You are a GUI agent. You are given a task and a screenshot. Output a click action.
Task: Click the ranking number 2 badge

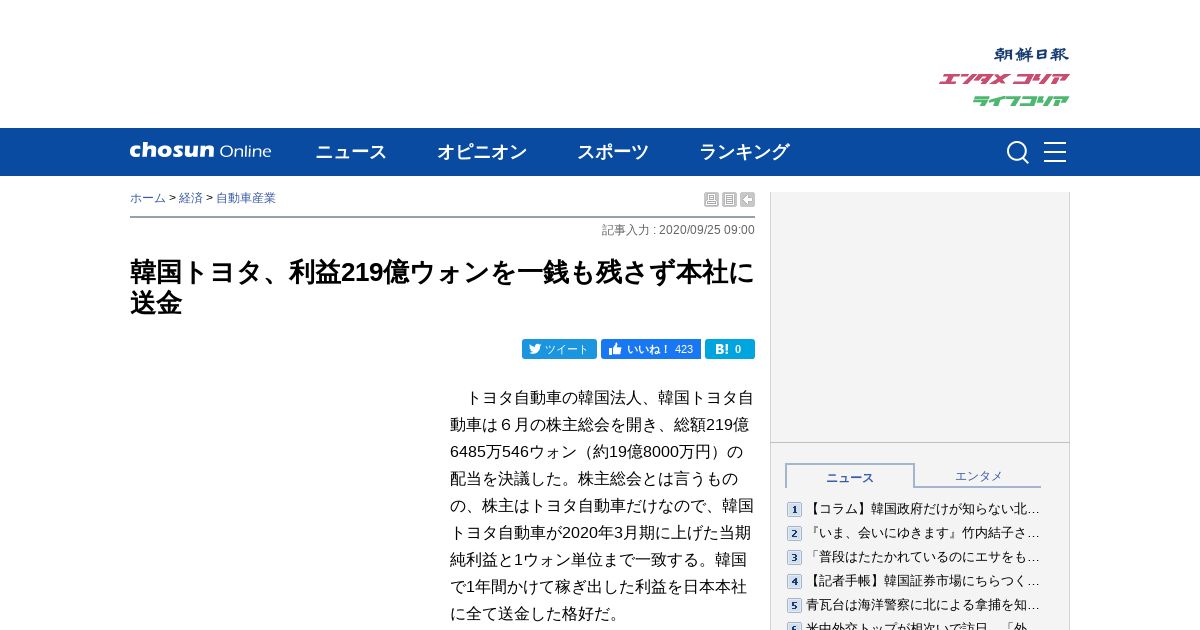point(794,533)
